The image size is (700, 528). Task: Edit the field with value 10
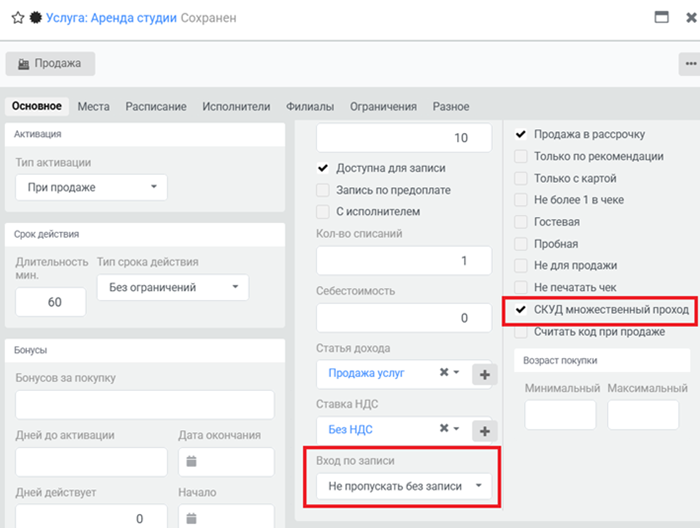coord(404,137)
